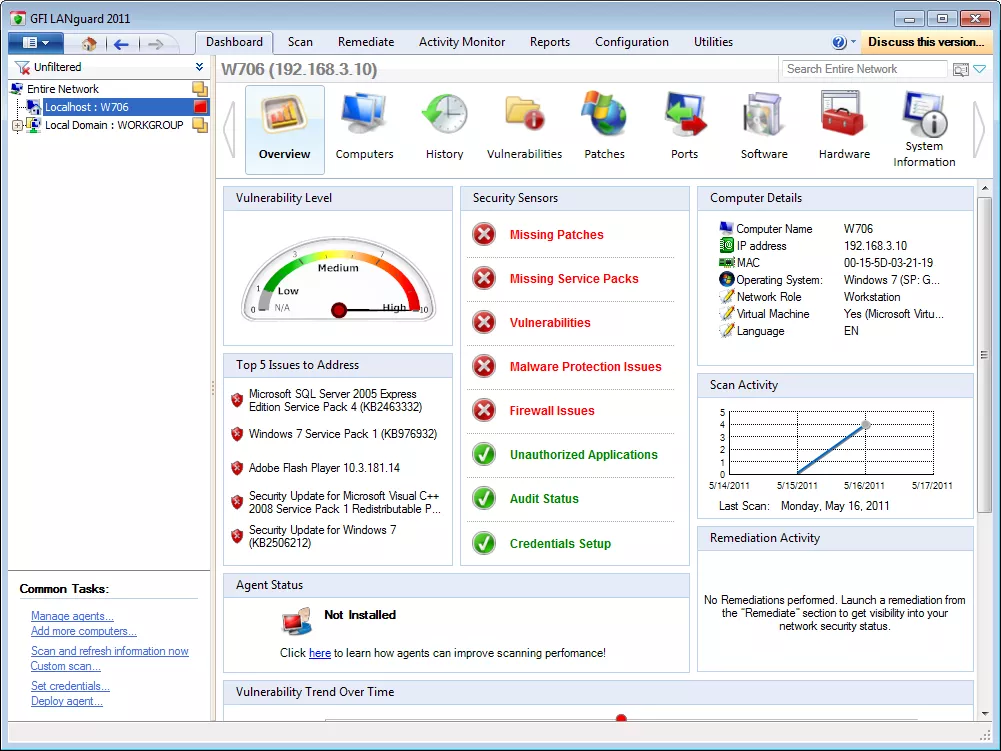
Task: Click the Firewall Issues sensor label
Action: [x=552, y=411]
